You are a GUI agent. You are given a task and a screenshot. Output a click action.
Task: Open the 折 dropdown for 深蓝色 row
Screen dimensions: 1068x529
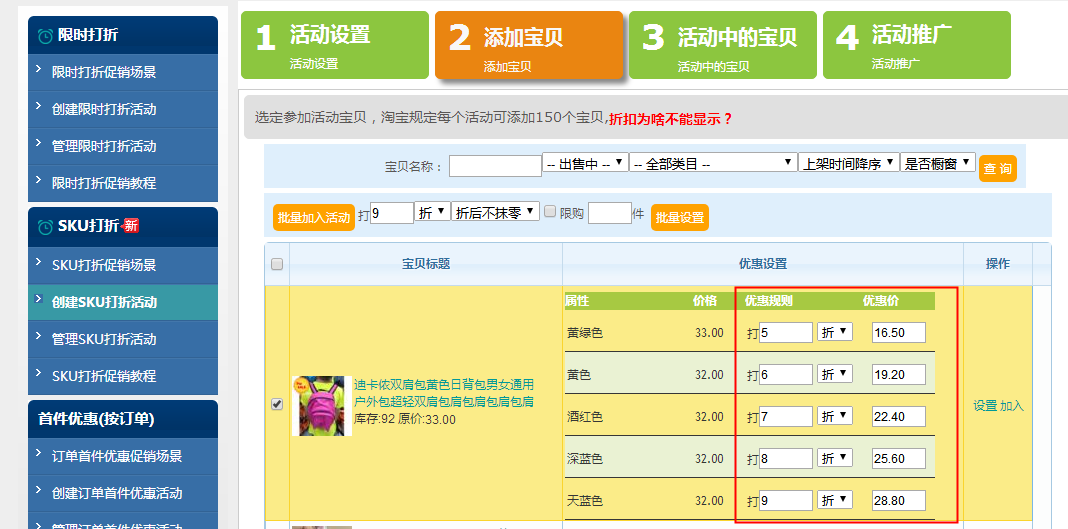click(835, 458)
